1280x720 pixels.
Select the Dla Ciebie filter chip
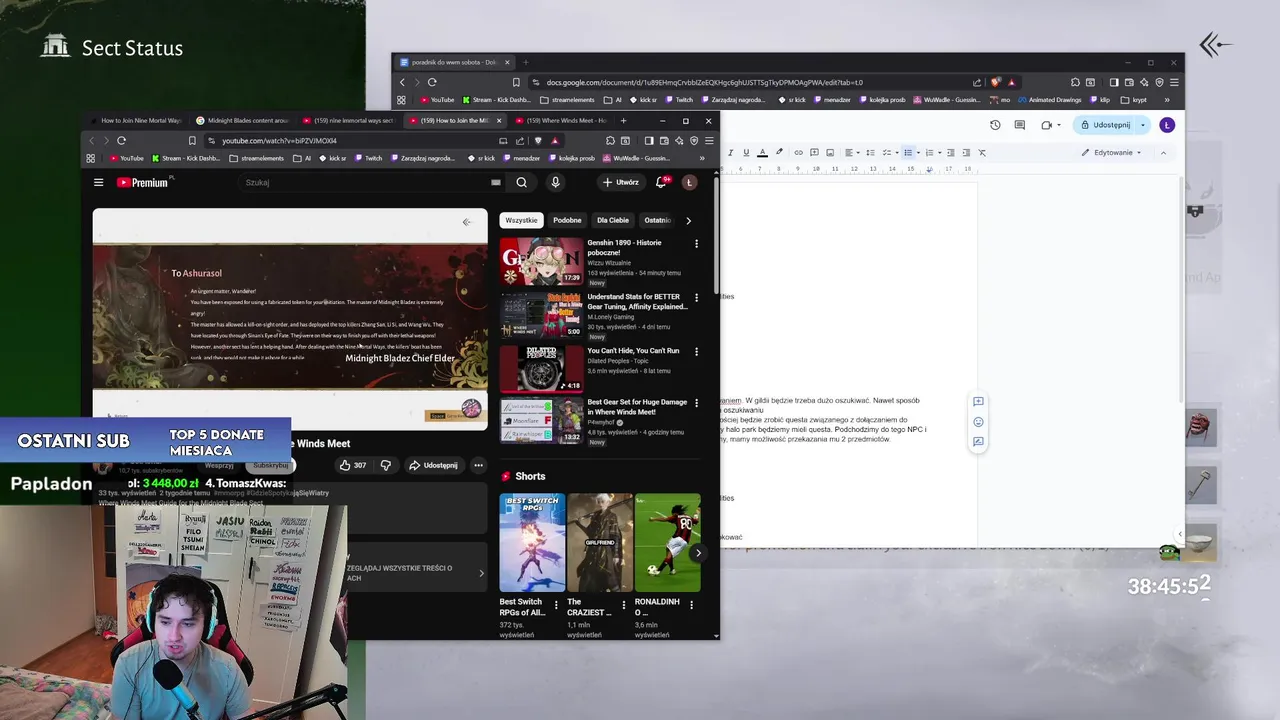[x=613, y=220]
